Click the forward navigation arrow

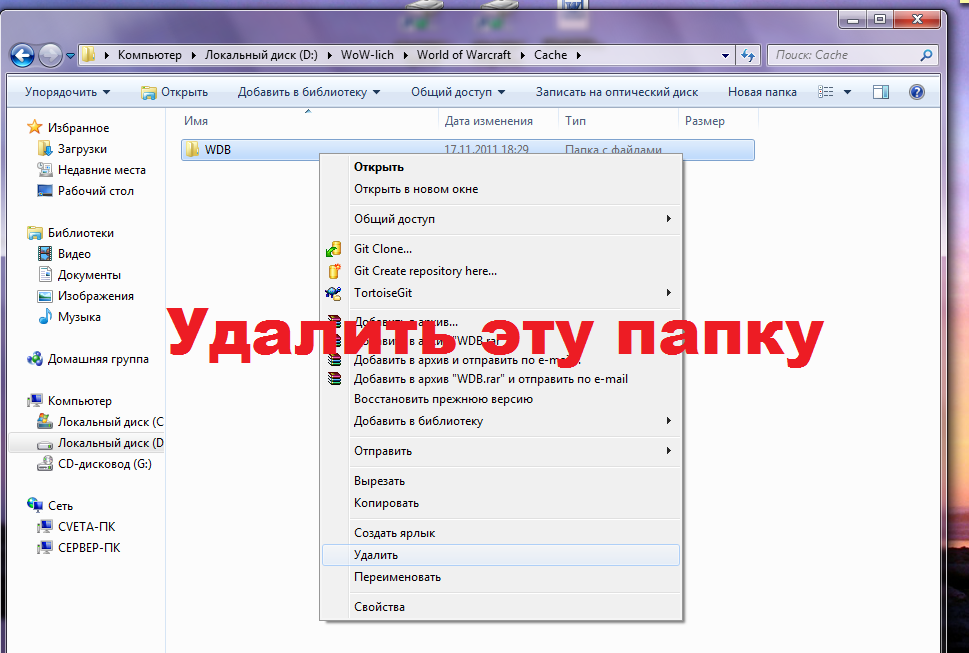pyautogui.click(x=49, y=56)
